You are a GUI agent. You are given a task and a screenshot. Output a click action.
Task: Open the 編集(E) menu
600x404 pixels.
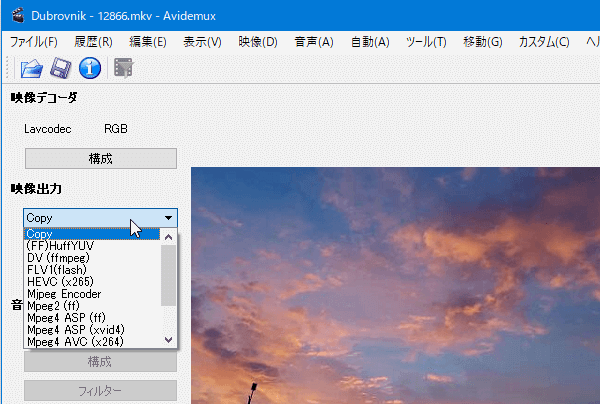click(x=148, y=42)
